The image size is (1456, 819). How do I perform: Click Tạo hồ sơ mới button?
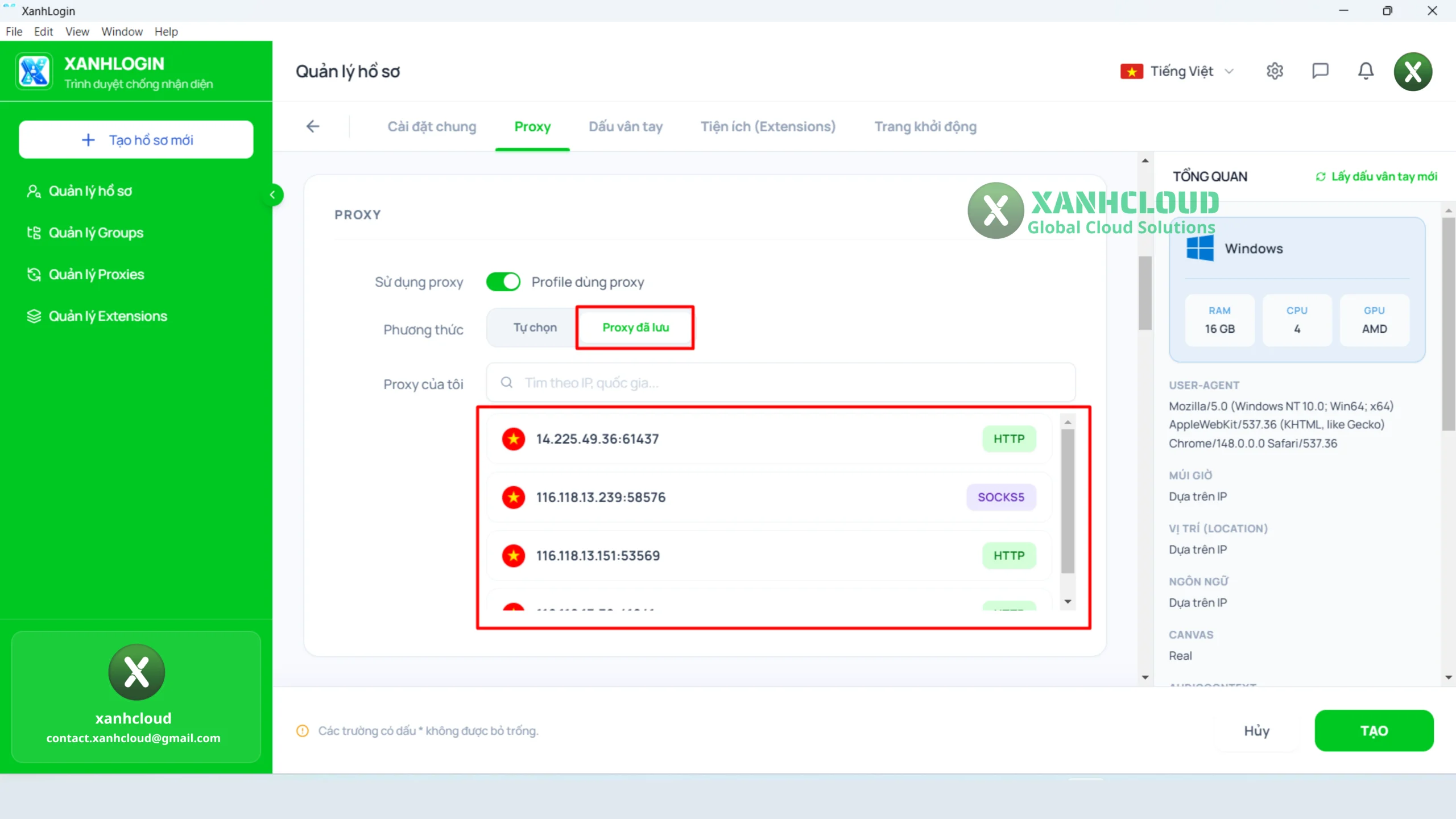click(136, 139)
